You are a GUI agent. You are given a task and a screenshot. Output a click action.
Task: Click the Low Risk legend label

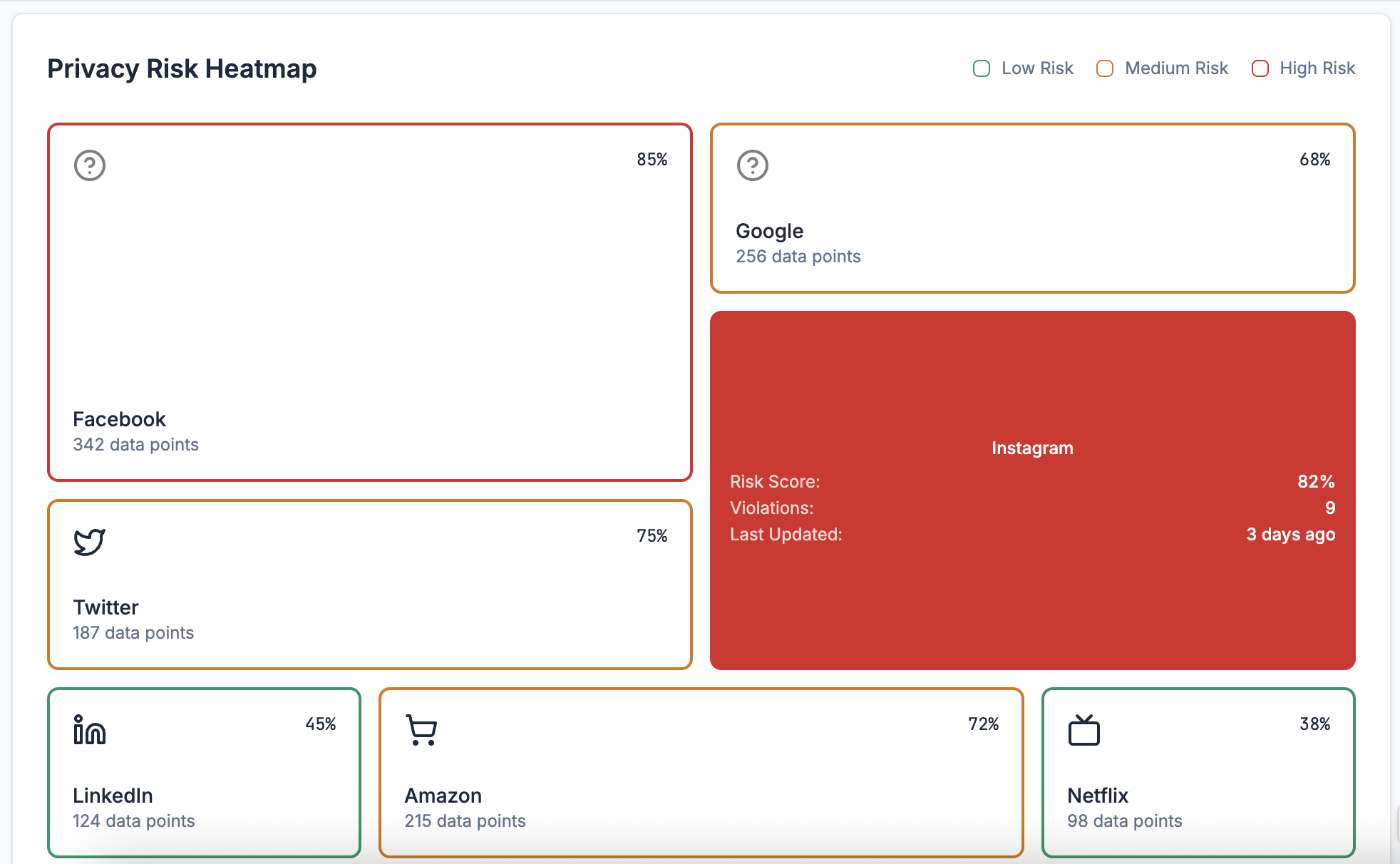[1037, 68]
